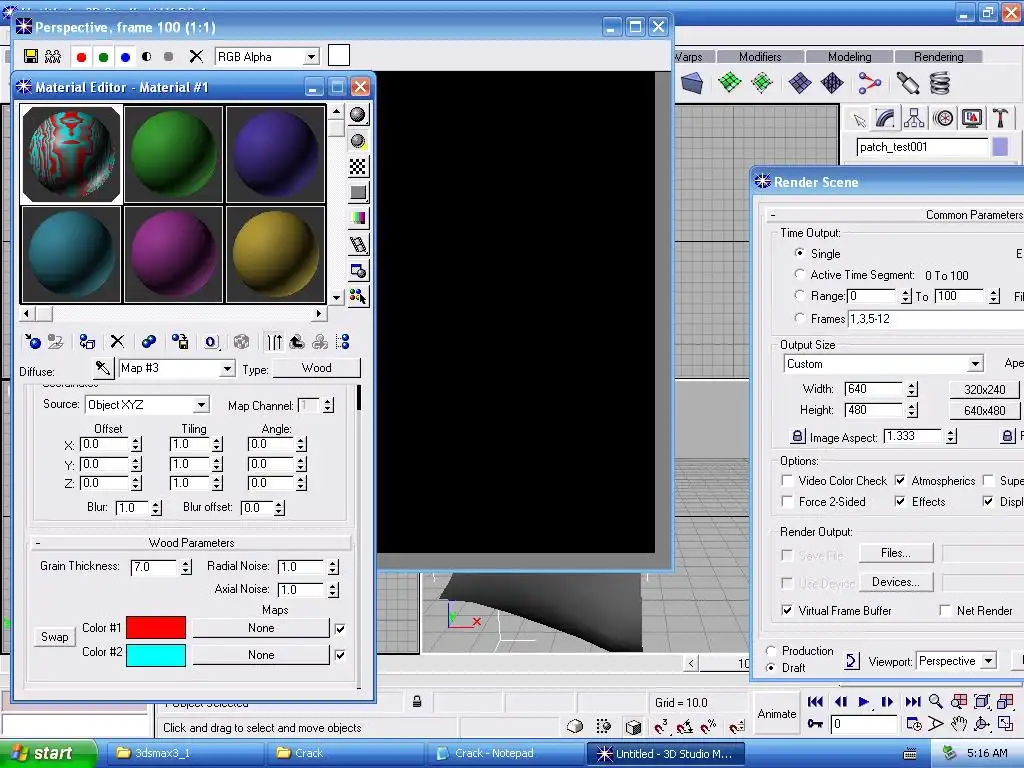
Task: Select the Active Time Segment radio button
Action: [799, 274]
